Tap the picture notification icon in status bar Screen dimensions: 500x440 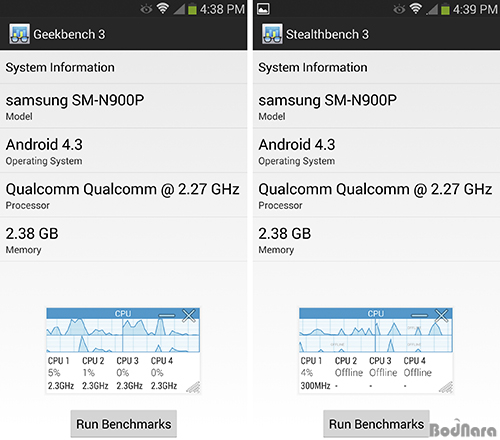pyautogui.click(x=263, y=9)
